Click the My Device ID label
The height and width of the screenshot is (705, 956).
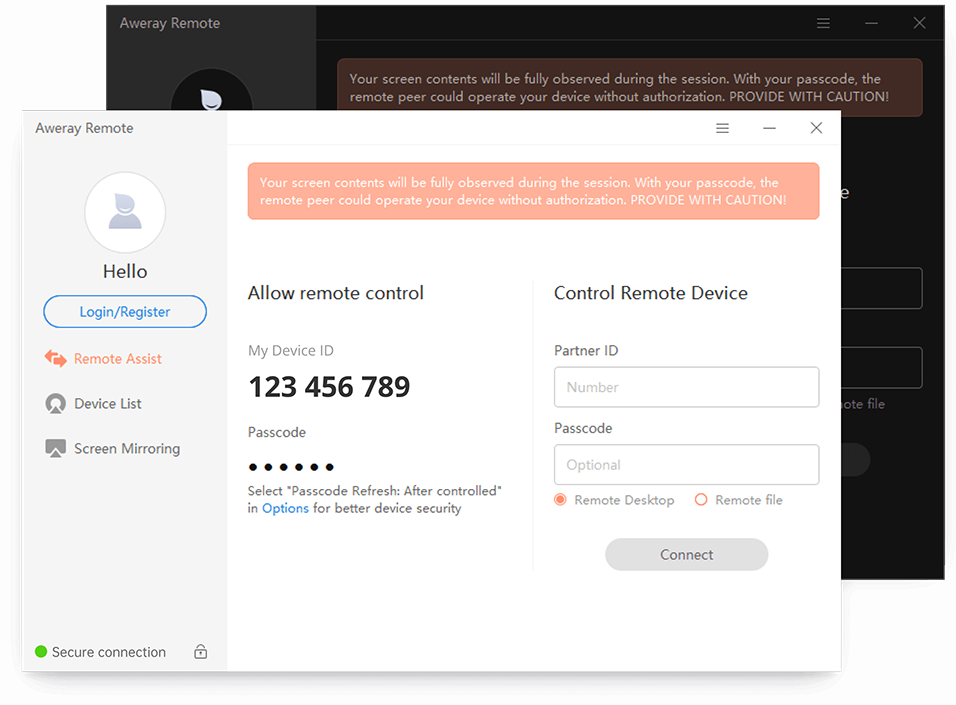coord(291,351)
